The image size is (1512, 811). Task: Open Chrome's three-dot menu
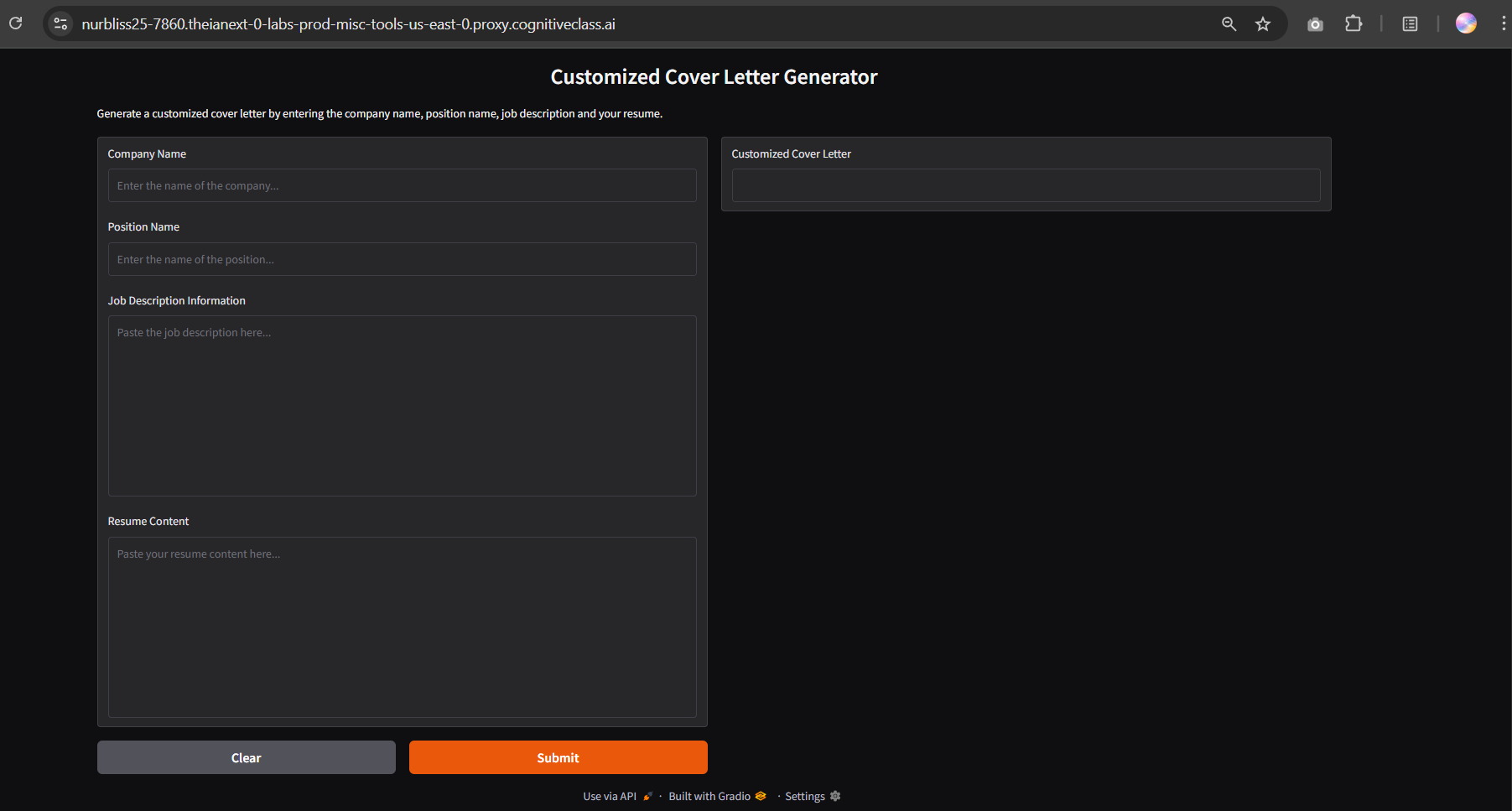pos(1503,23)
